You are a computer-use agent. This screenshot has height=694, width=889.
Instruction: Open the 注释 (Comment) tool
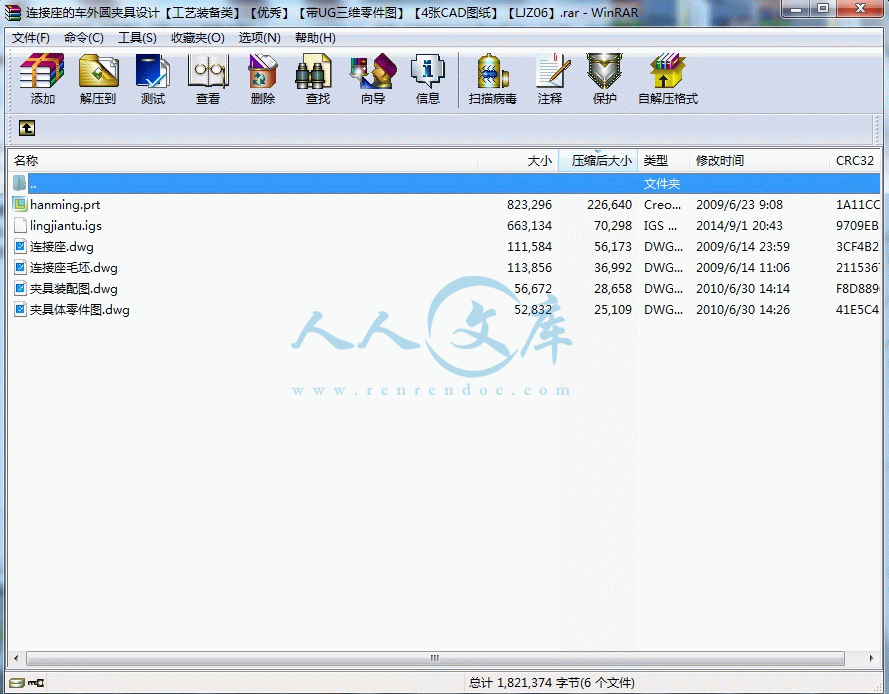550,79
